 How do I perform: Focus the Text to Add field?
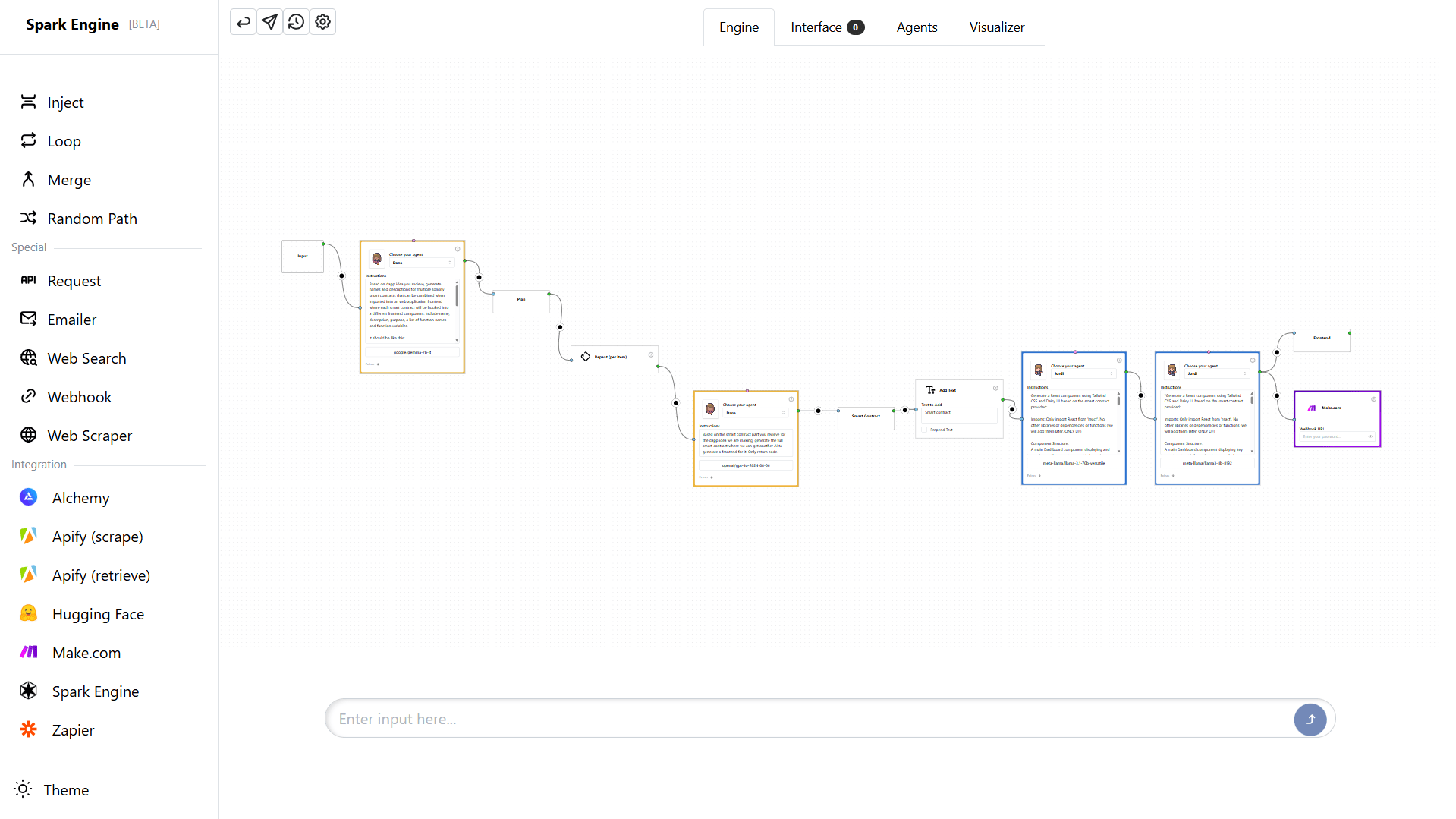coord(959,415)
